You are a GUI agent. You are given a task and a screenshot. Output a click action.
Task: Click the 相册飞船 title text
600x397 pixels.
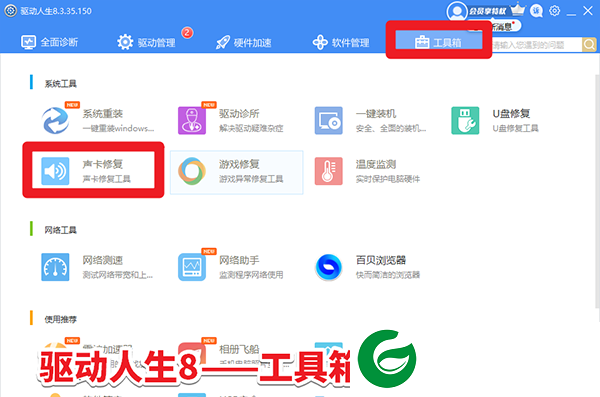pyautogui.click(x=239, y=349)
